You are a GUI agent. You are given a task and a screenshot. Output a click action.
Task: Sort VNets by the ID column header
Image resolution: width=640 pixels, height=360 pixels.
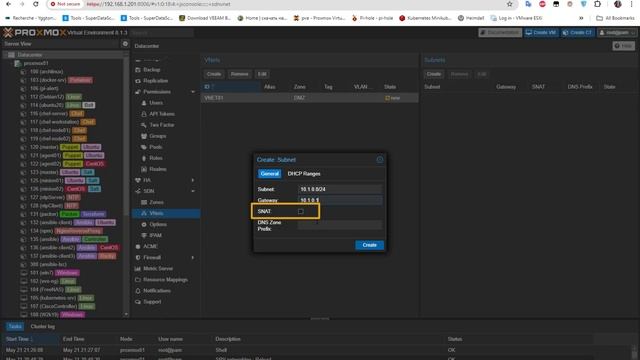pos(231,87)
